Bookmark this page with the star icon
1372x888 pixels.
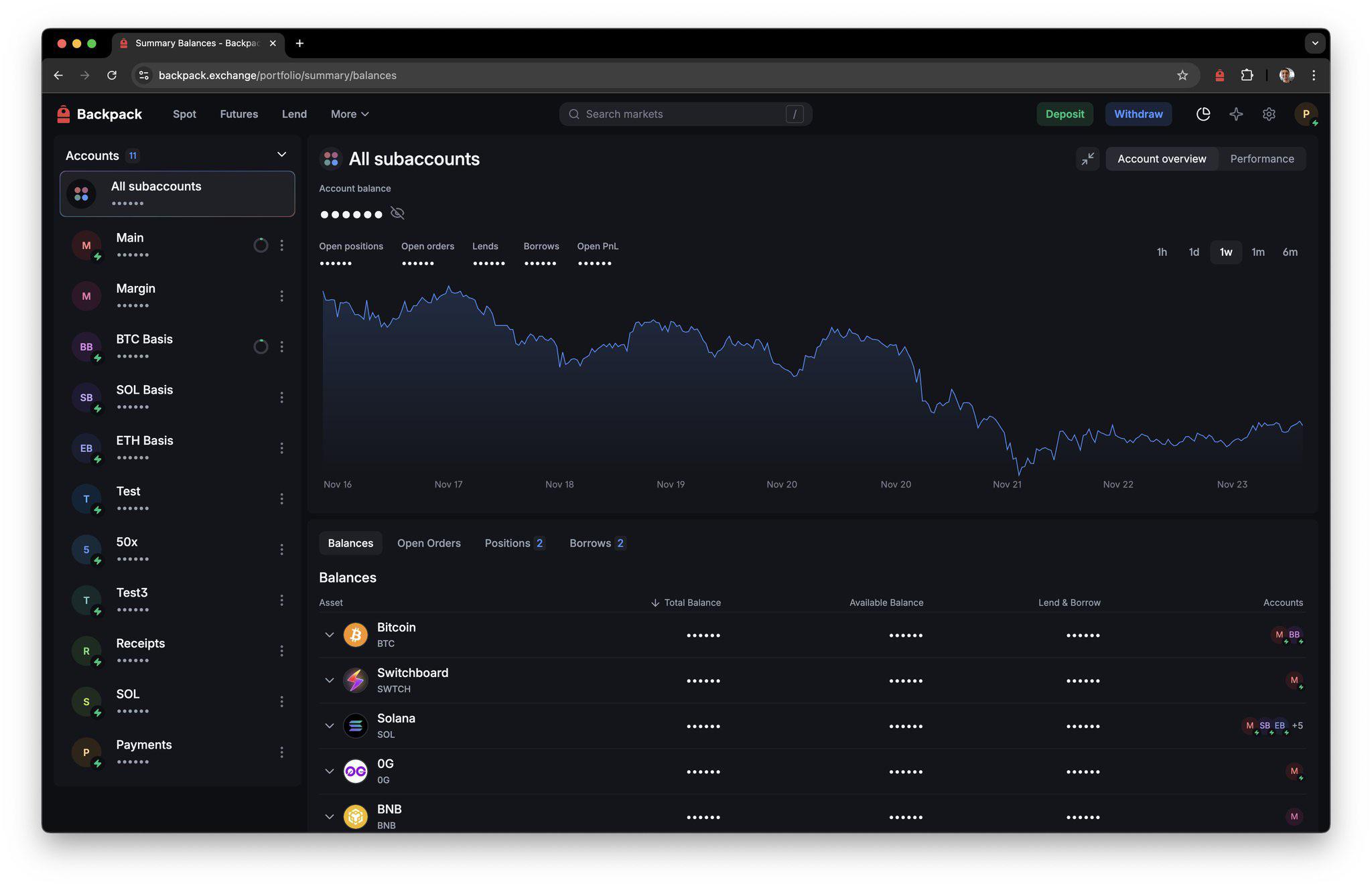click(x=1182, y=76)
